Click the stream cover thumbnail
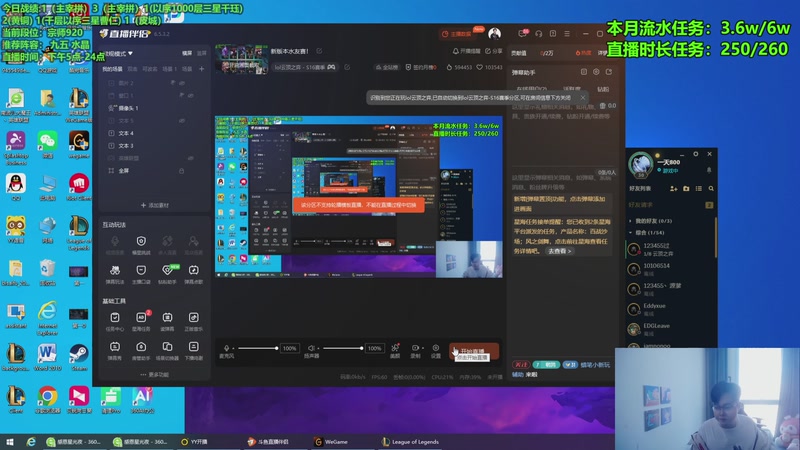800x450 pixels. pyautogui.click(x=241, y=60)
